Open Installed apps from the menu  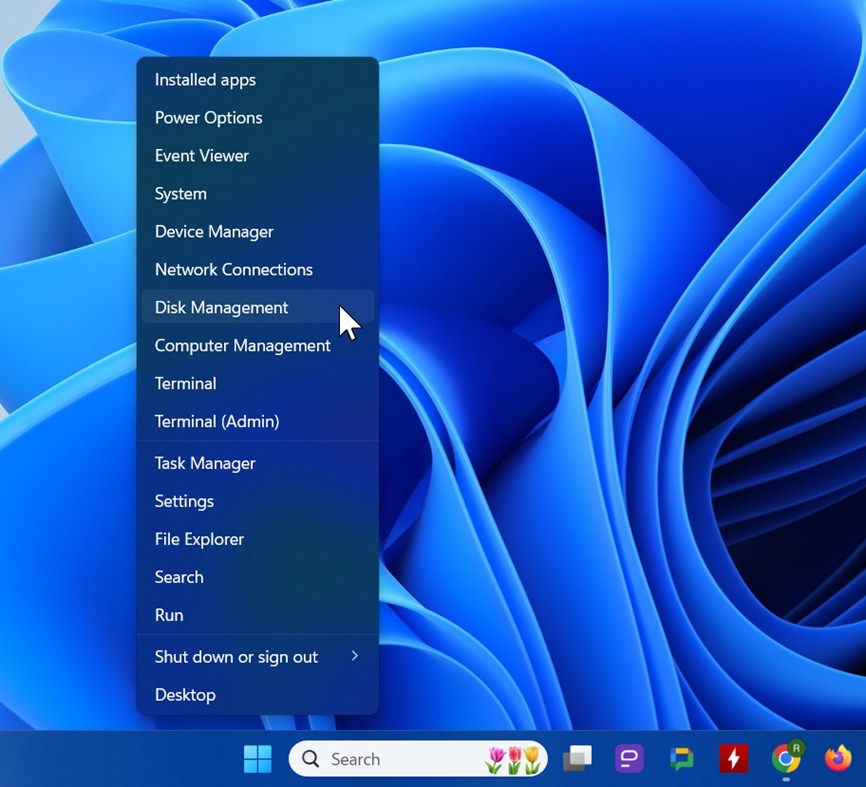coord(257,80)
